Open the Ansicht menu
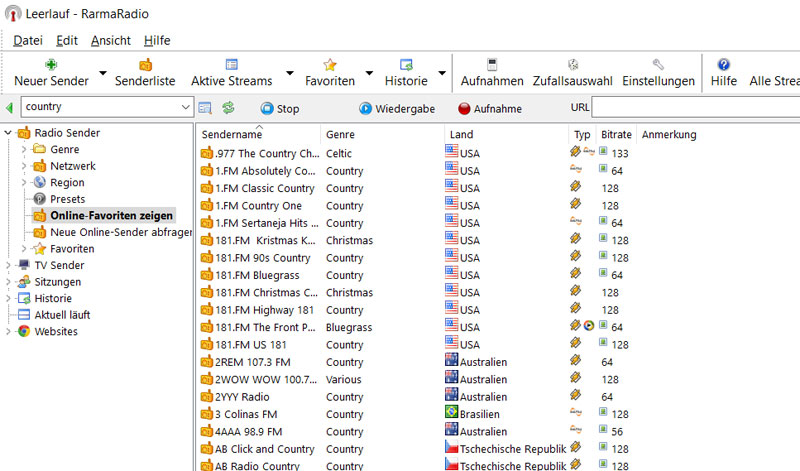This screenshot has height=471, width=800. 111,40
